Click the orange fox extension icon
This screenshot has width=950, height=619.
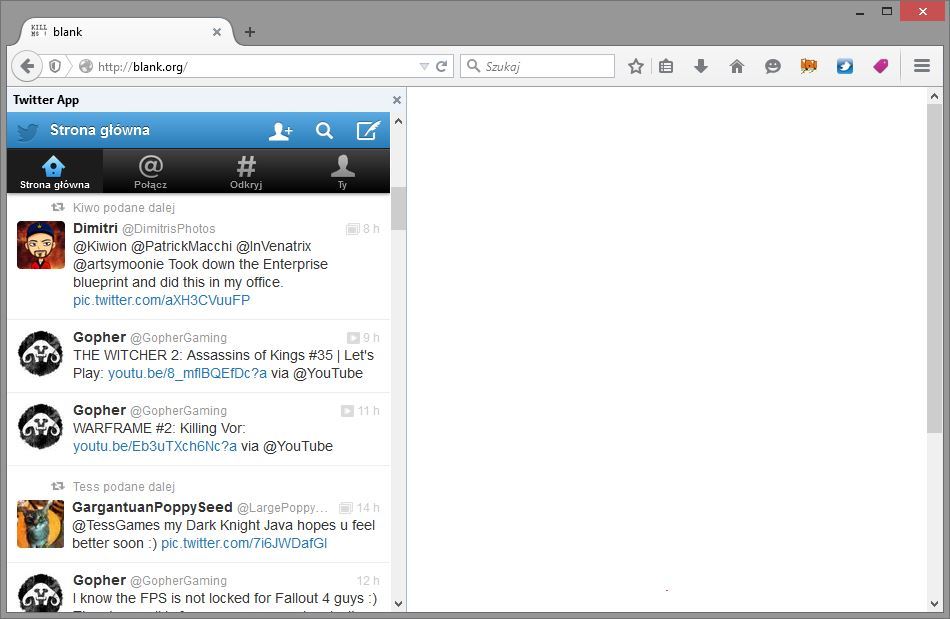(808, 66)
